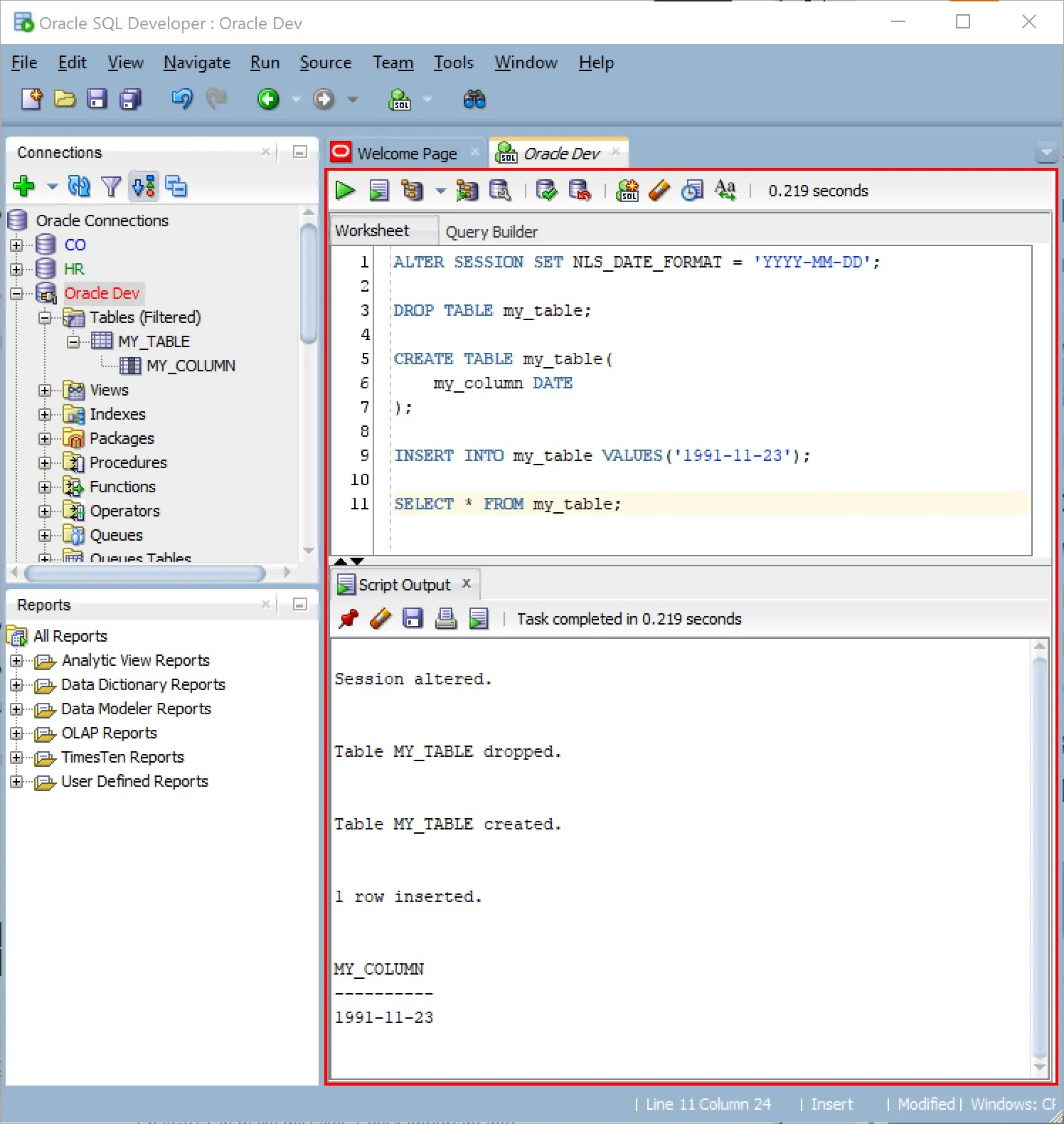Viewport: 1064px width, 1124px height.
Task: Click the Commit icon
Action: (546, 190)
